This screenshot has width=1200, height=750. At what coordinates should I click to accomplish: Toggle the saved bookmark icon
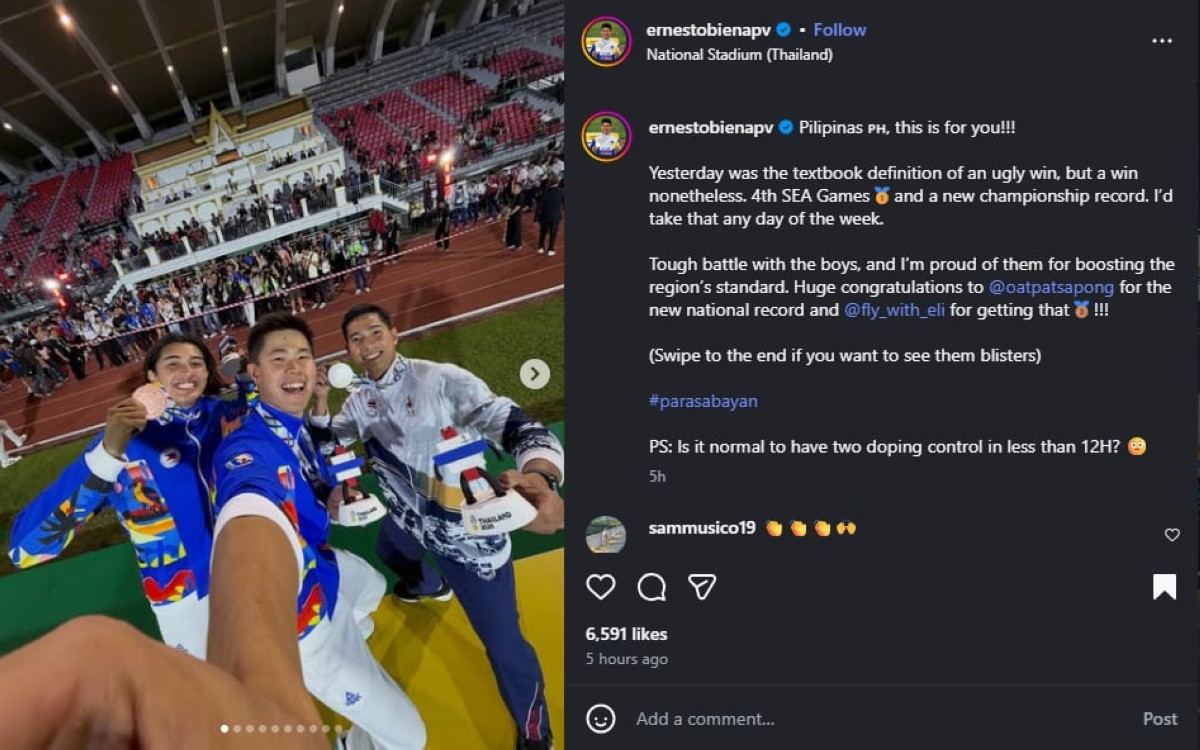(1164, 587)
